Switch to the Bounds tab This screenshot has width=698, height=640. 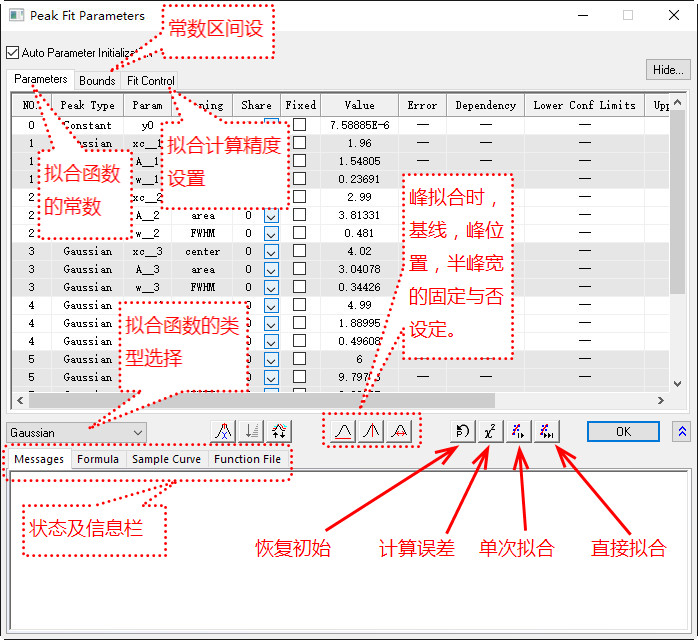[97, 81]
